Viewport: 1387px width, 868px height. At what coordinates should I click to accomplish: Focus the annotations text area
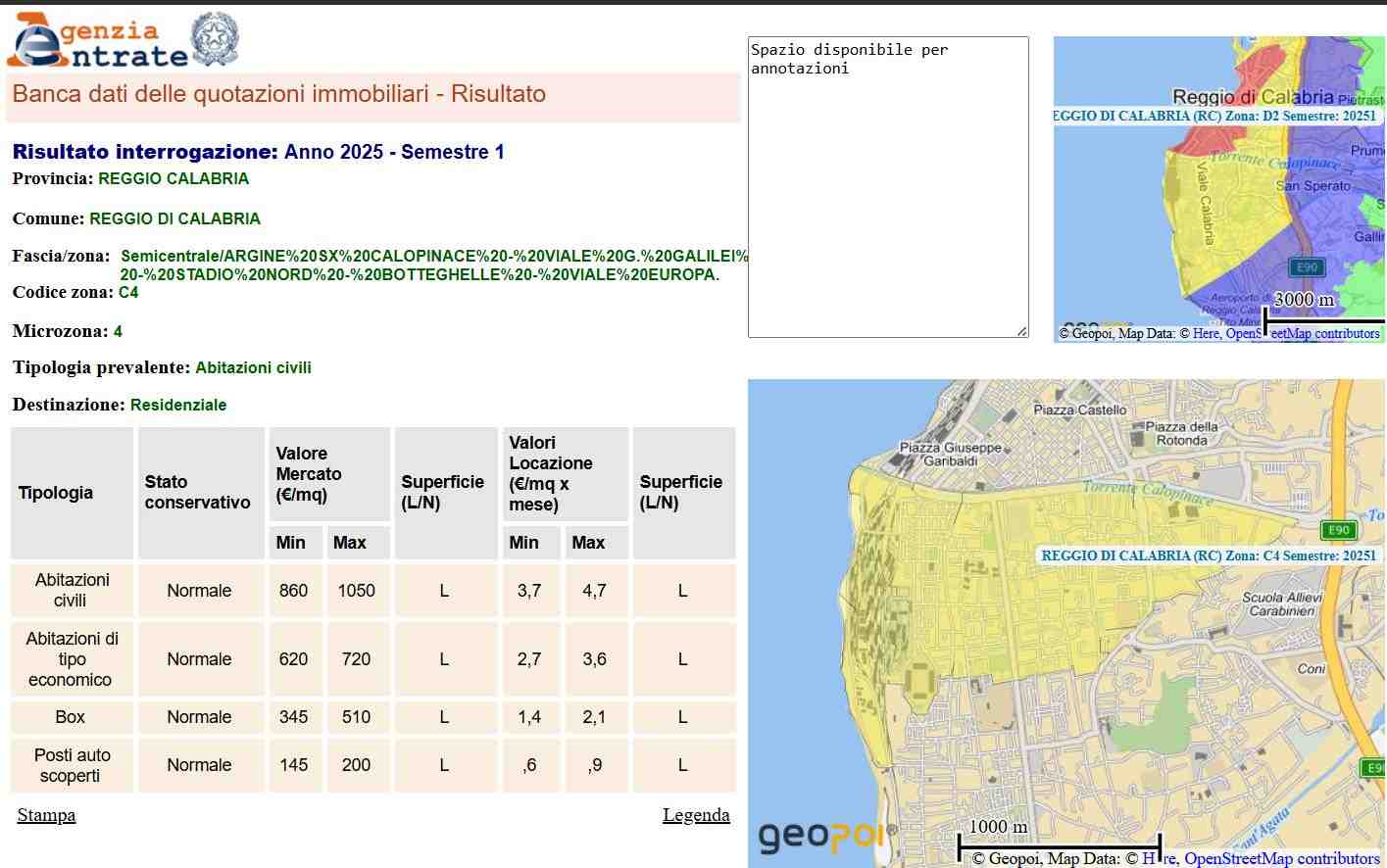(887, 186)
